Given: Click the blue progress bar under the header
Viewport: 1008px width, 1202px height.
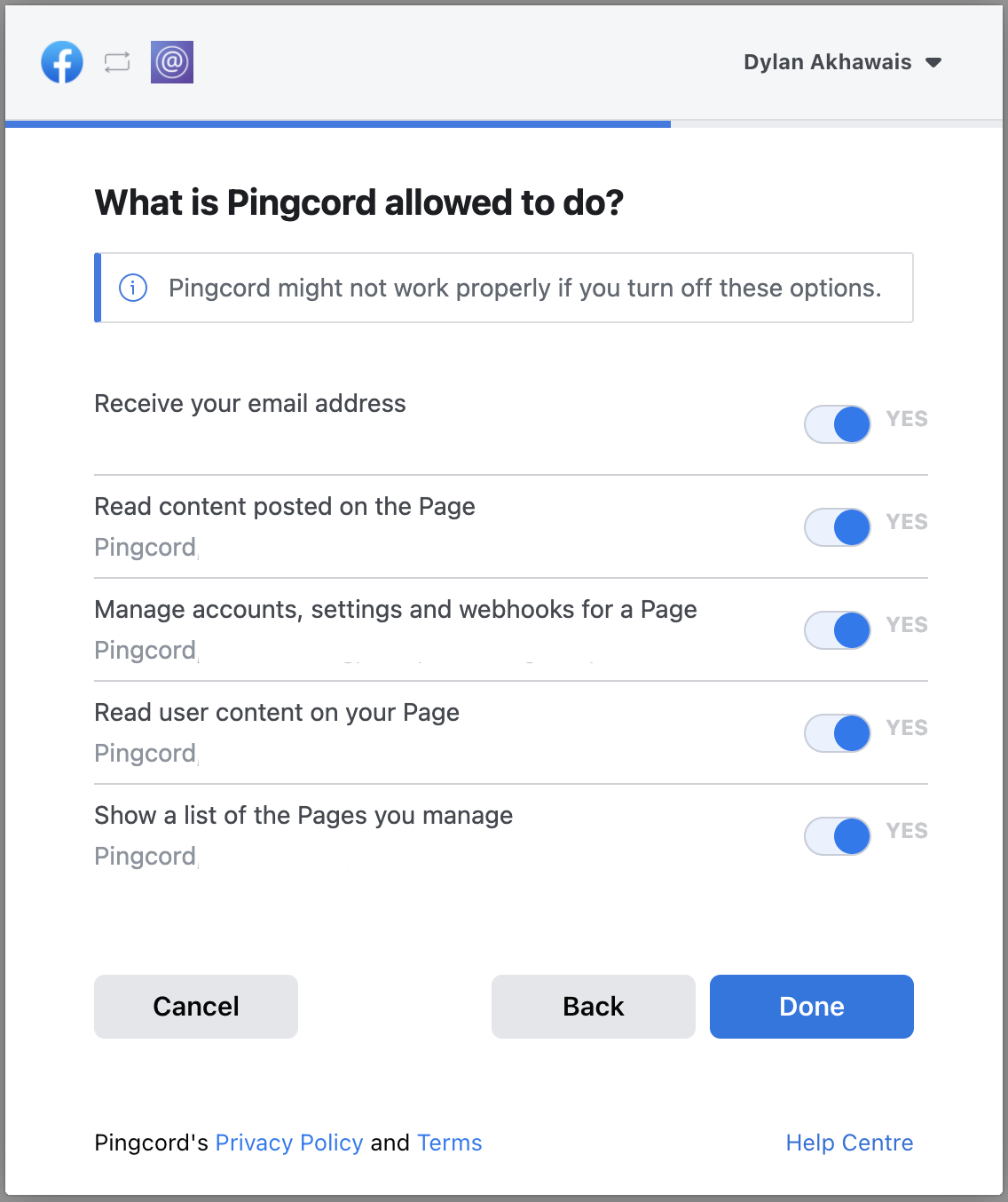Looking at the screenshot, I should (x=338, y=124).
